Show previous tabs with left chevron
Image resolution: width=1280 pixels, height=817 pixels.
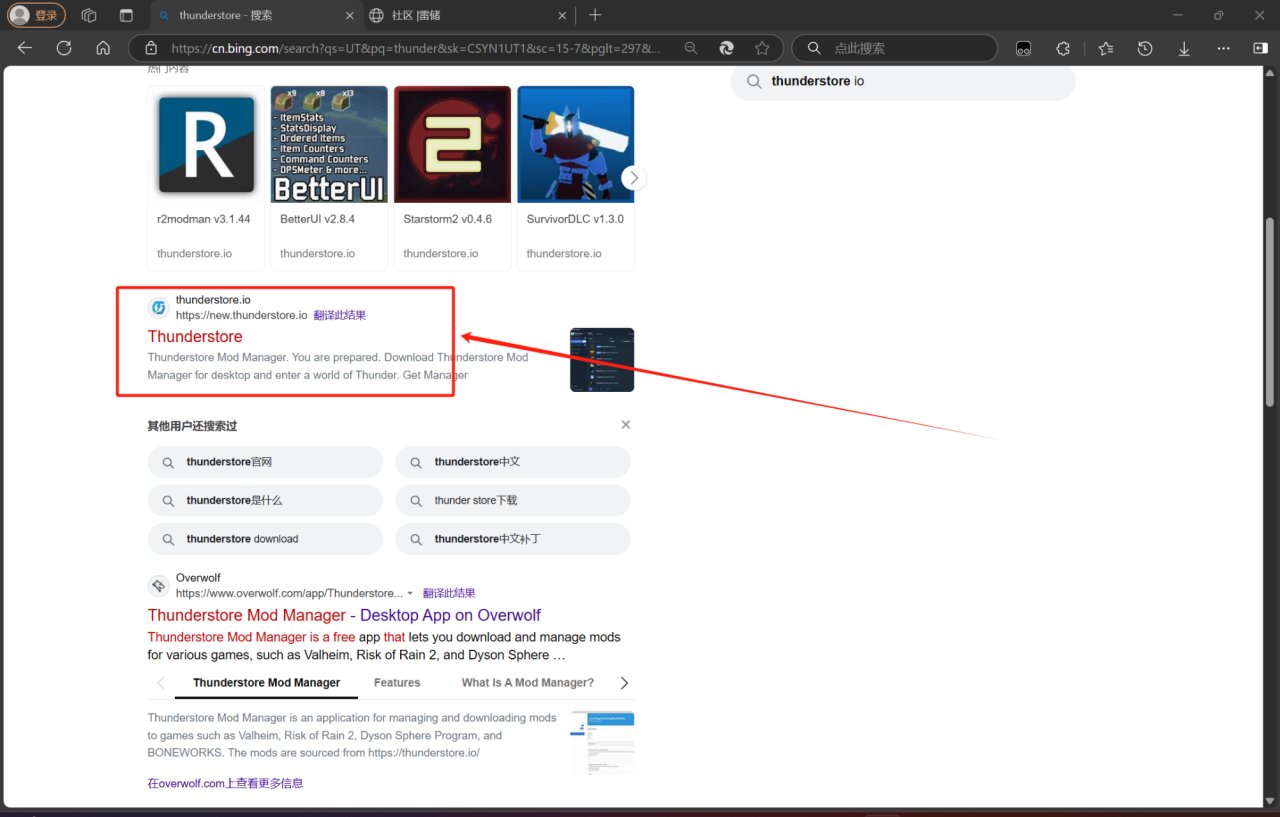click(160, 683)
